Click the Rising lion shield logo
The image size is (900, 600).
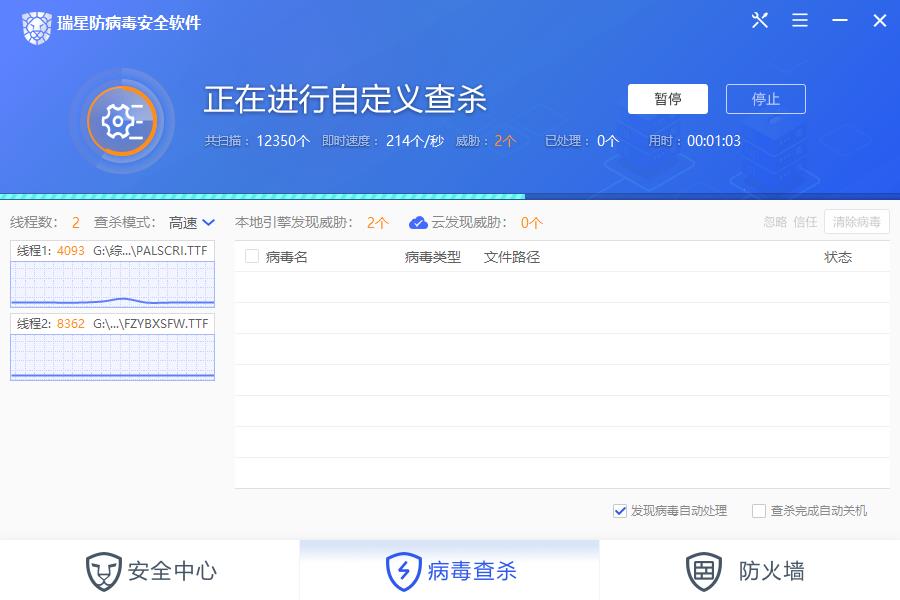(x=37, y=27)
